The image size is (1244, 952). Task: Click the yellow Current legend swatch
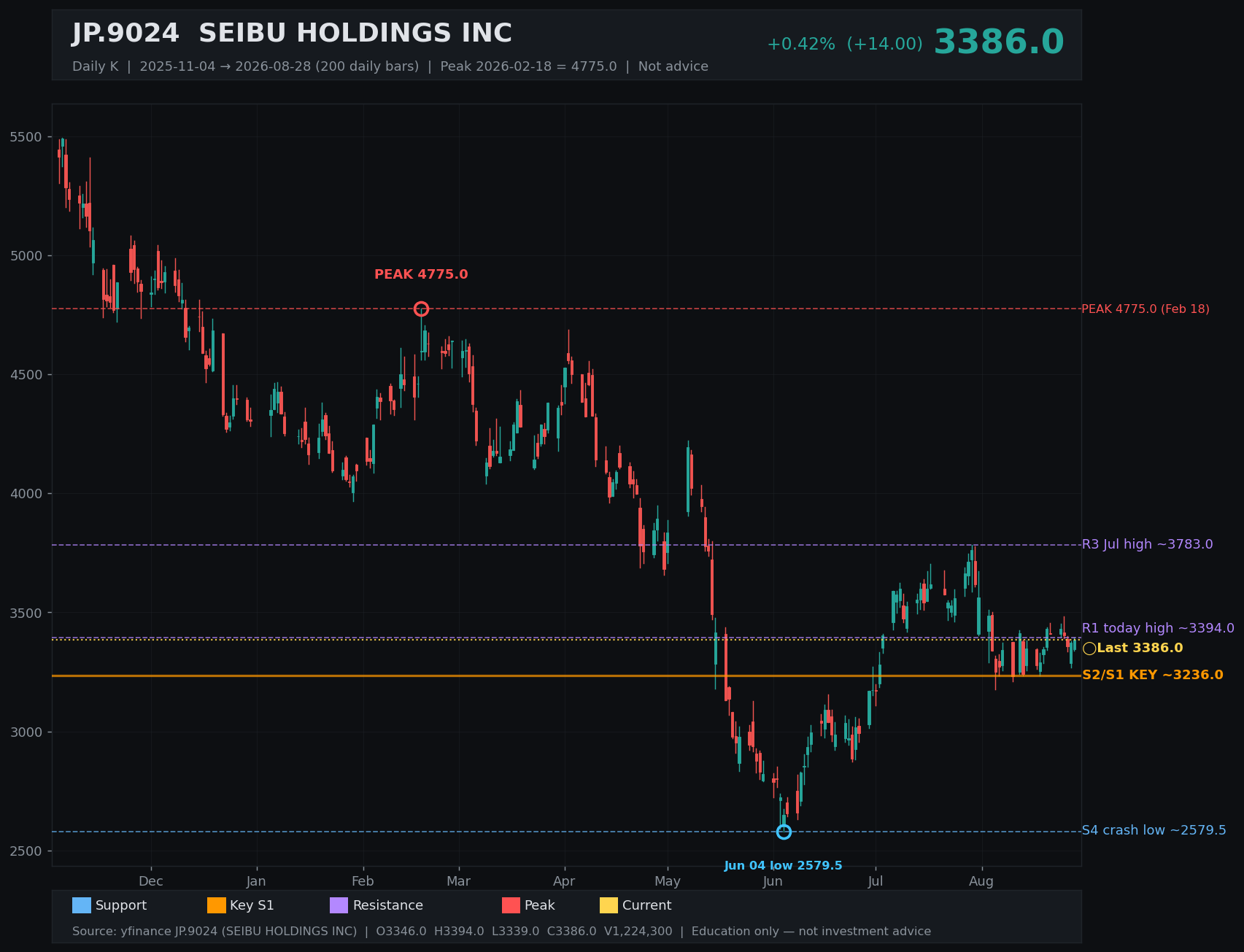pyautogui.click(x=609, y=905)
